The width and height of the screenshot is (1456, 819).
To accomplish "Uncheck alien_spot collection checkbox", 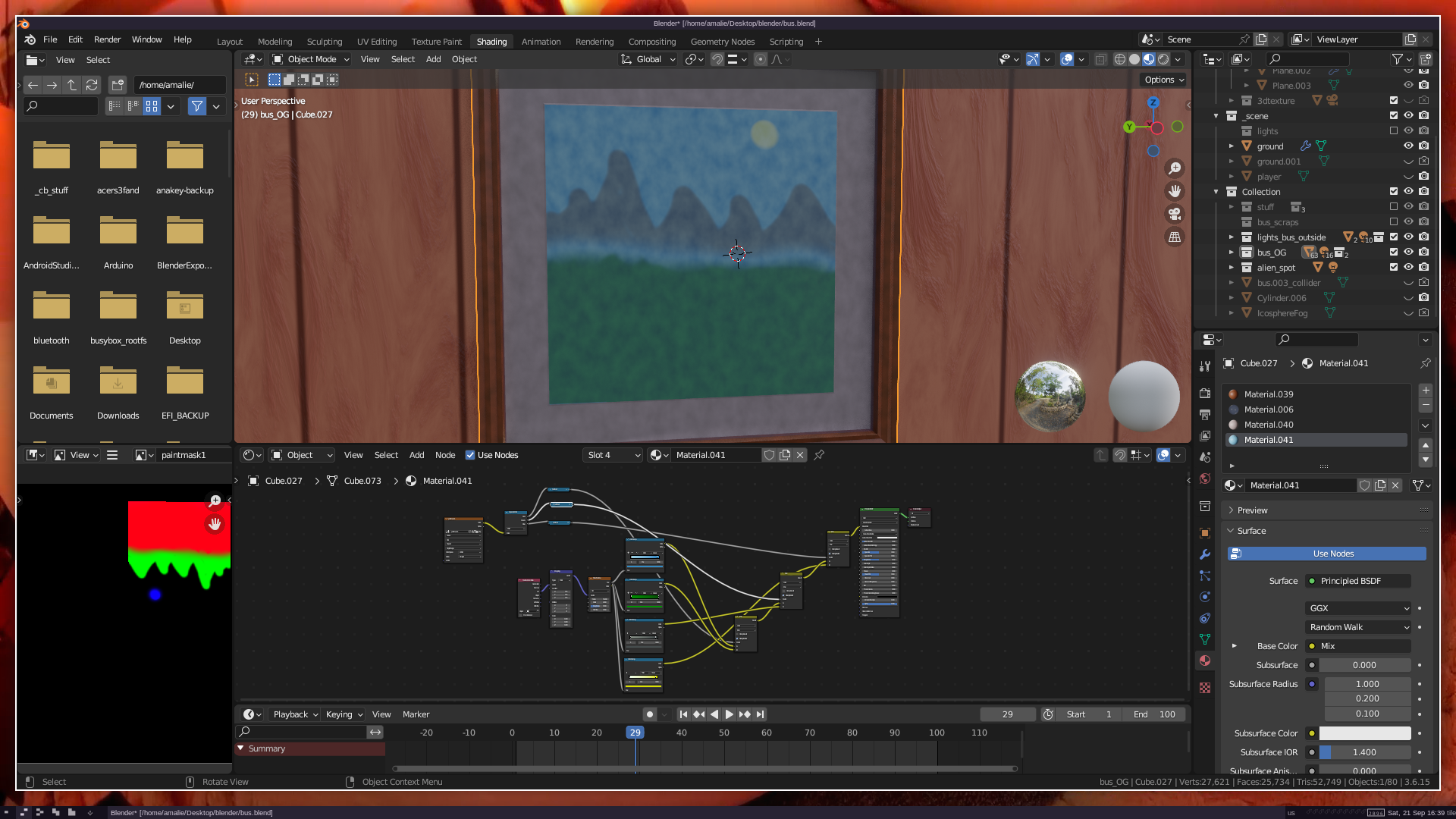I will (1394, 267).
